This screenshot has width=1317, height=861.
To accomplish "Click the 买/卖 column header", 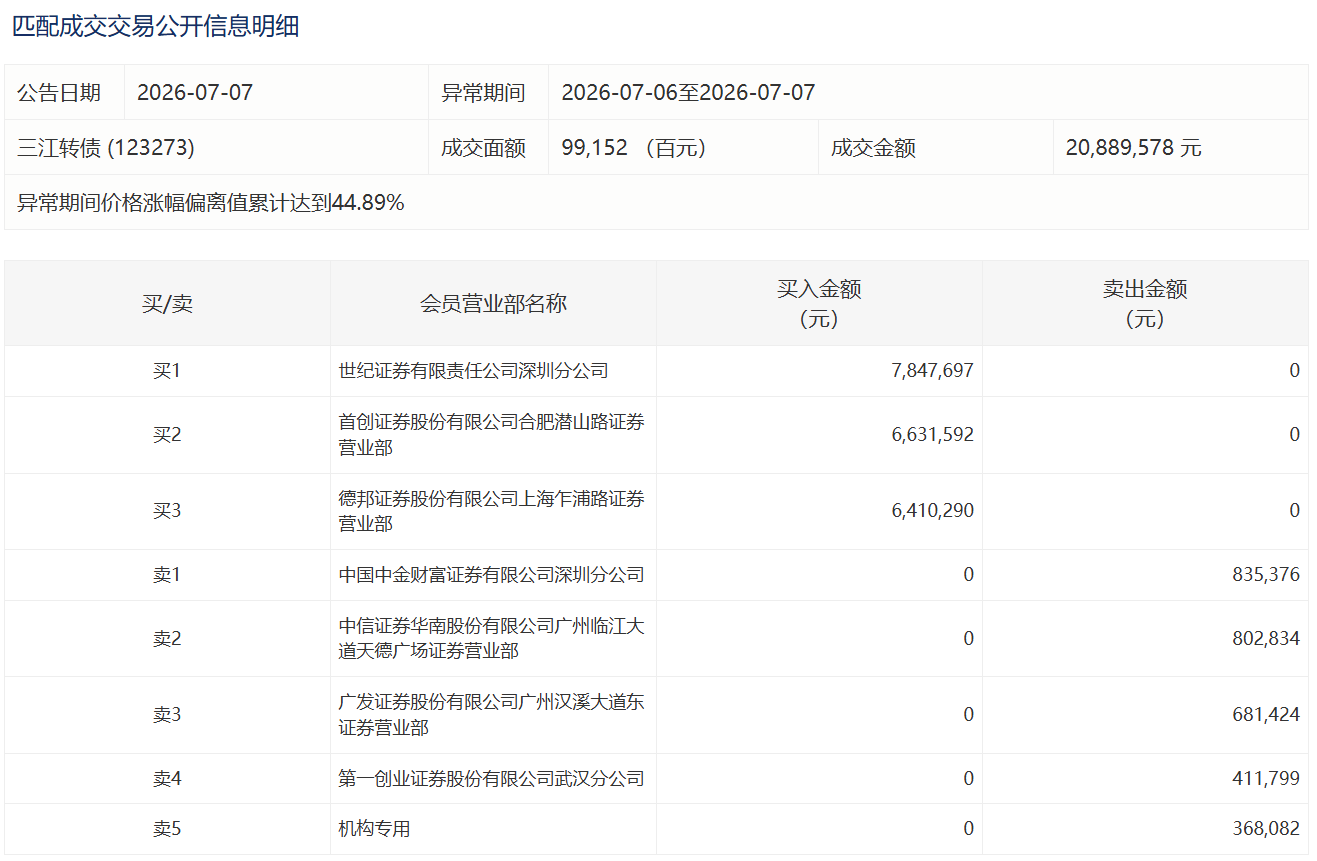I will click(167, 304).
